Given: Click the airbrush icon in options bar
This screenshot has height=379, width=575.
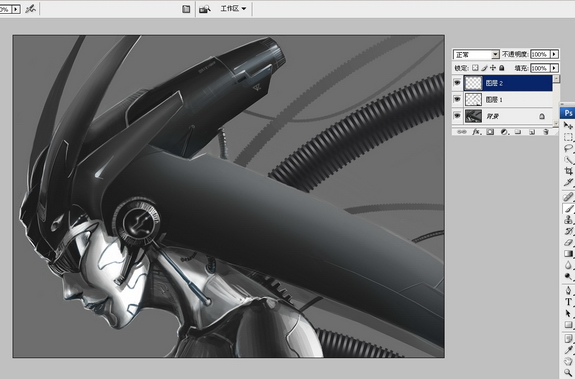Looking at the screenshot, I should [30, 9].
